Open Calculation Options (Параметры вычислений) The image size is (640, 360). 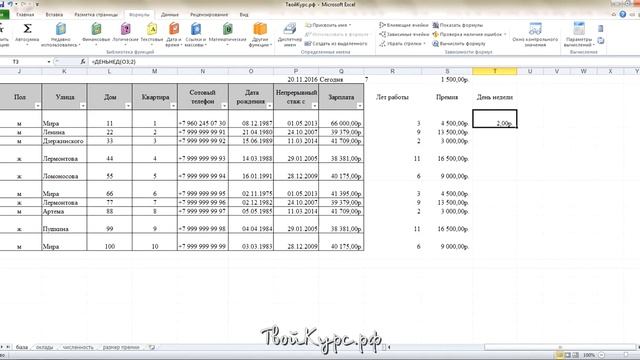[x=579, y=34]
